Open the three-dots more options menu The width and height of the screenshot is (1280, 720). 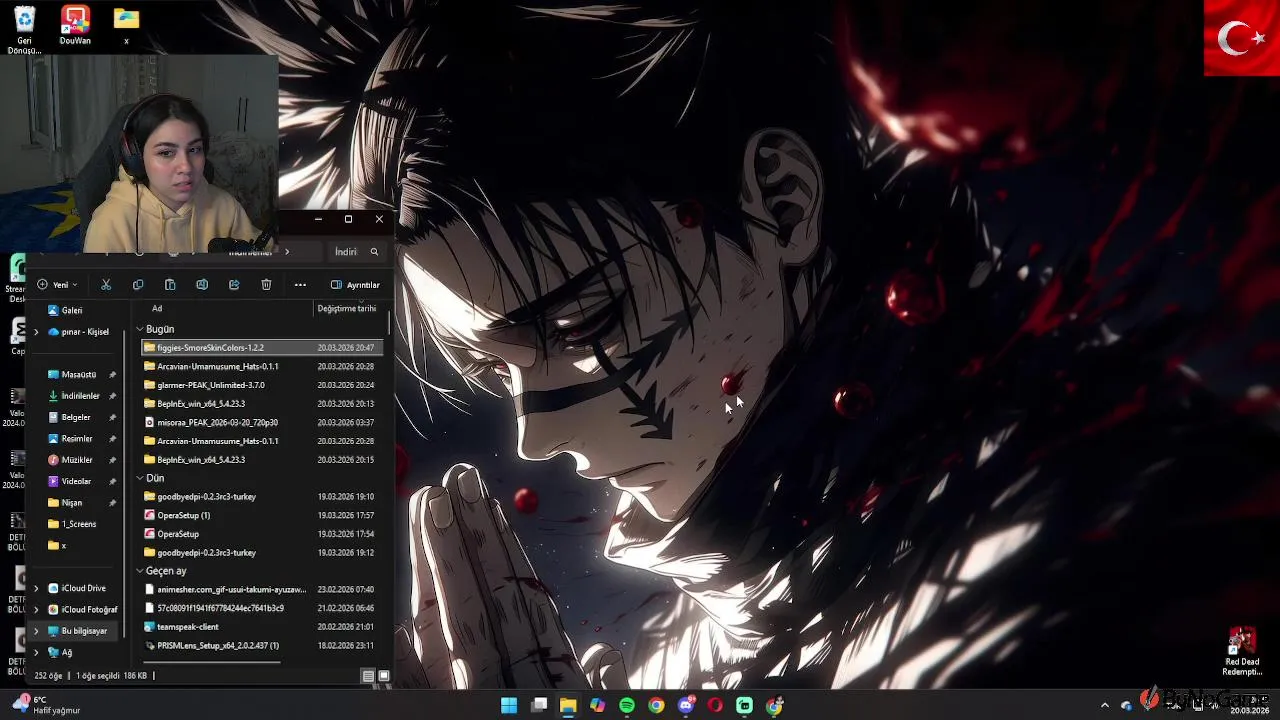pyautogui.click(x=300, y=285)
